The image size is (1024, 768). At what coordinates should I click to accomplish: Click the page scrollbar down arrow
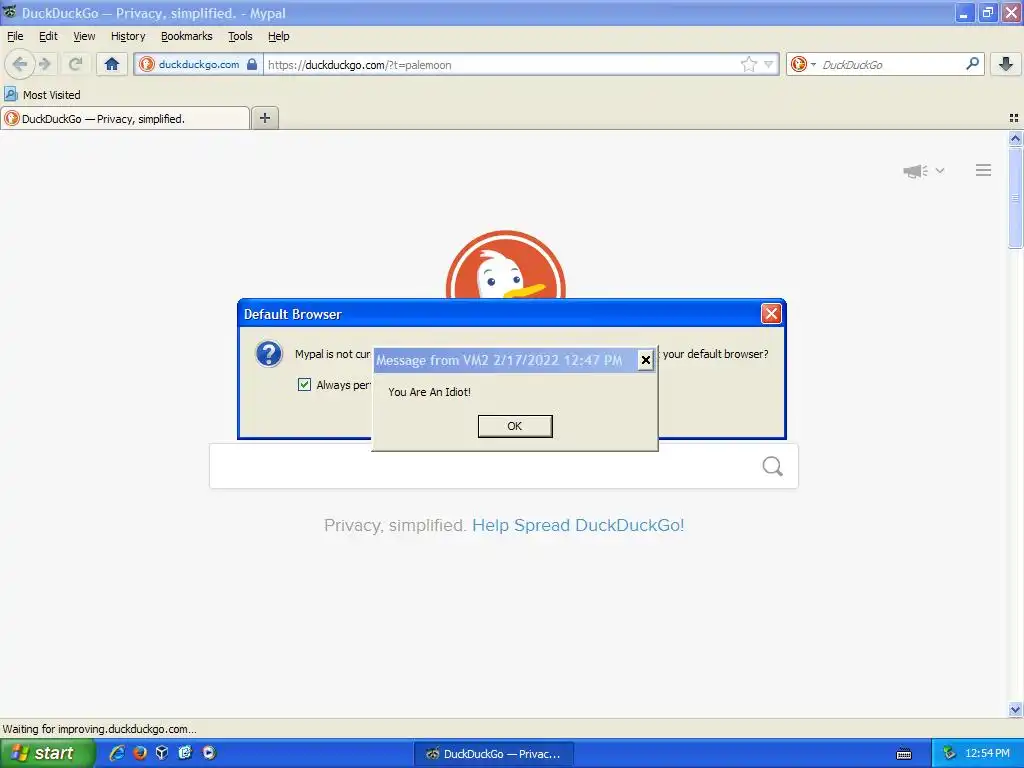[x=1015, y=710]
